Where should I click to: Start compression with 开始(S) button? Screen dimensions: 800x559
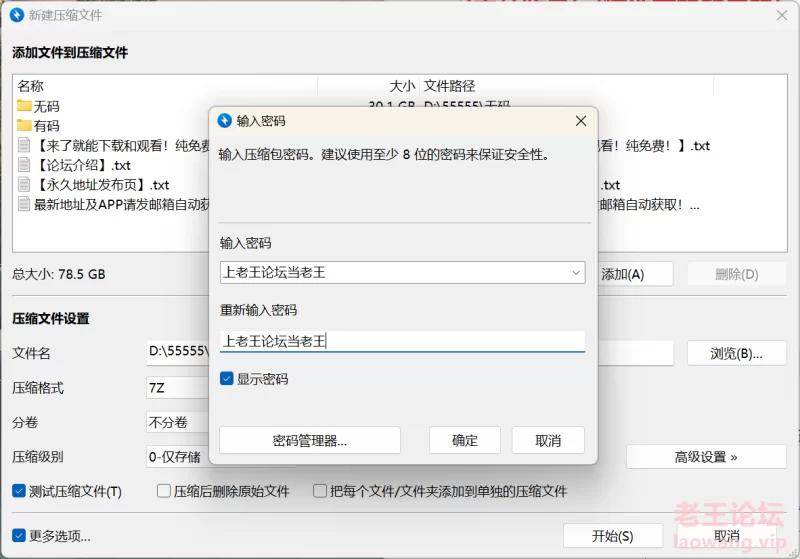tap(613, 536)
